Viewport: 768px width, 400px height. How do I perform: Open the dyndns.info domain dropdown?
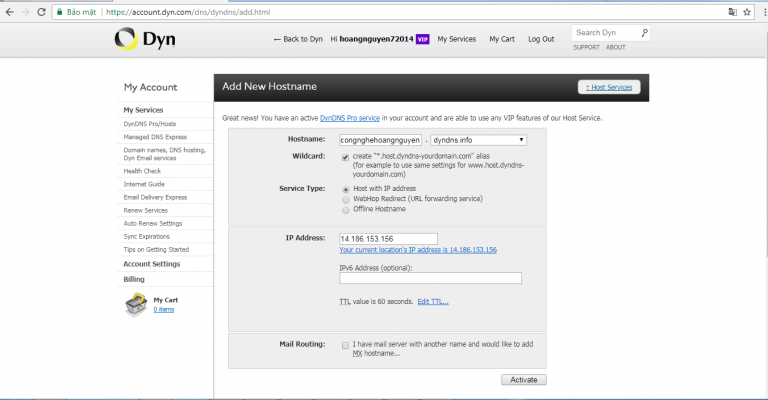pos(479,140)
